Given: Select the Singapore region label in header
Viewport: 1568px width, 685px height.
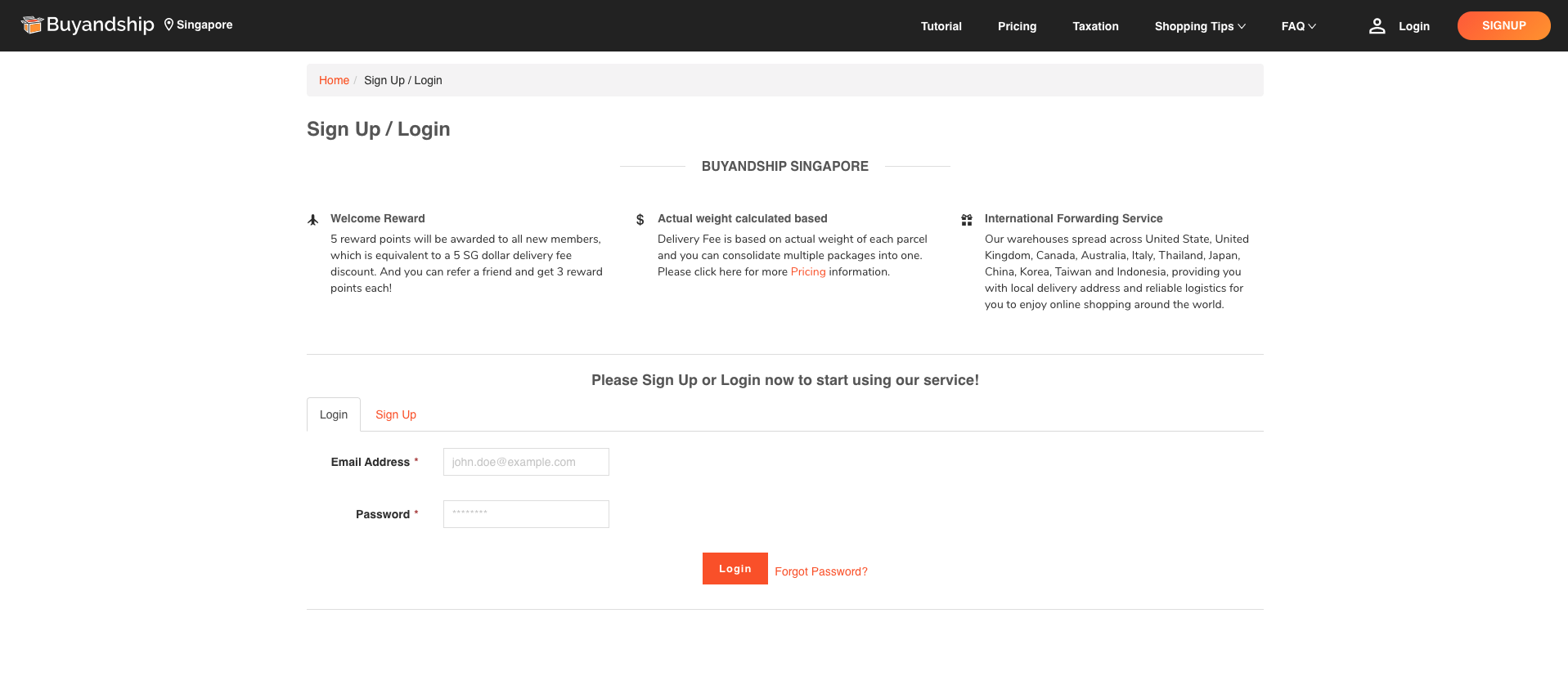Looking at the screenshot, I should click(x=204, y=25).
